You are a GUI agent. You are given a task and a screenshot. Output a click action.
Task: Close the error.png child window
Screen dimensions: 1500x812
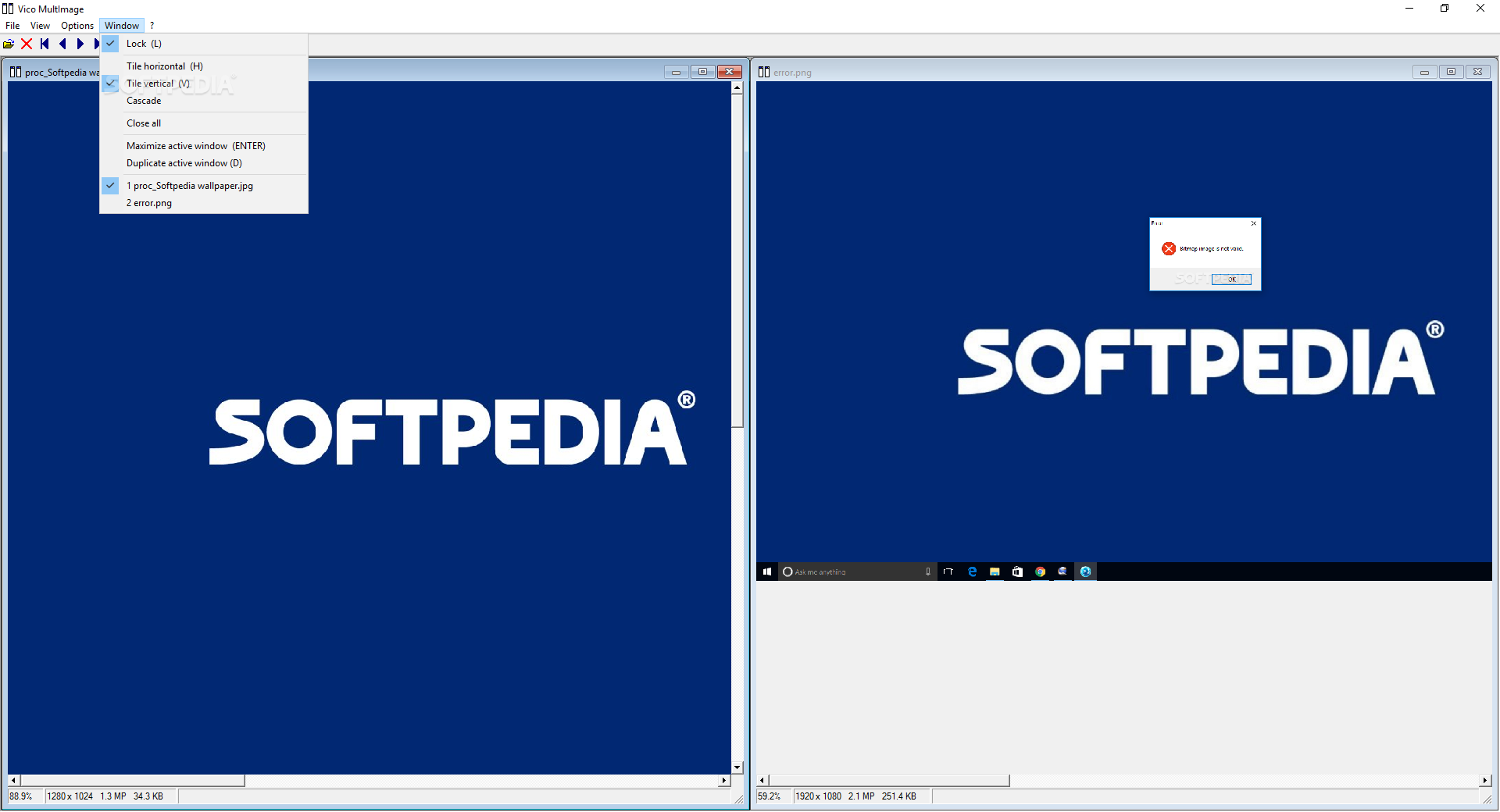1477,72
